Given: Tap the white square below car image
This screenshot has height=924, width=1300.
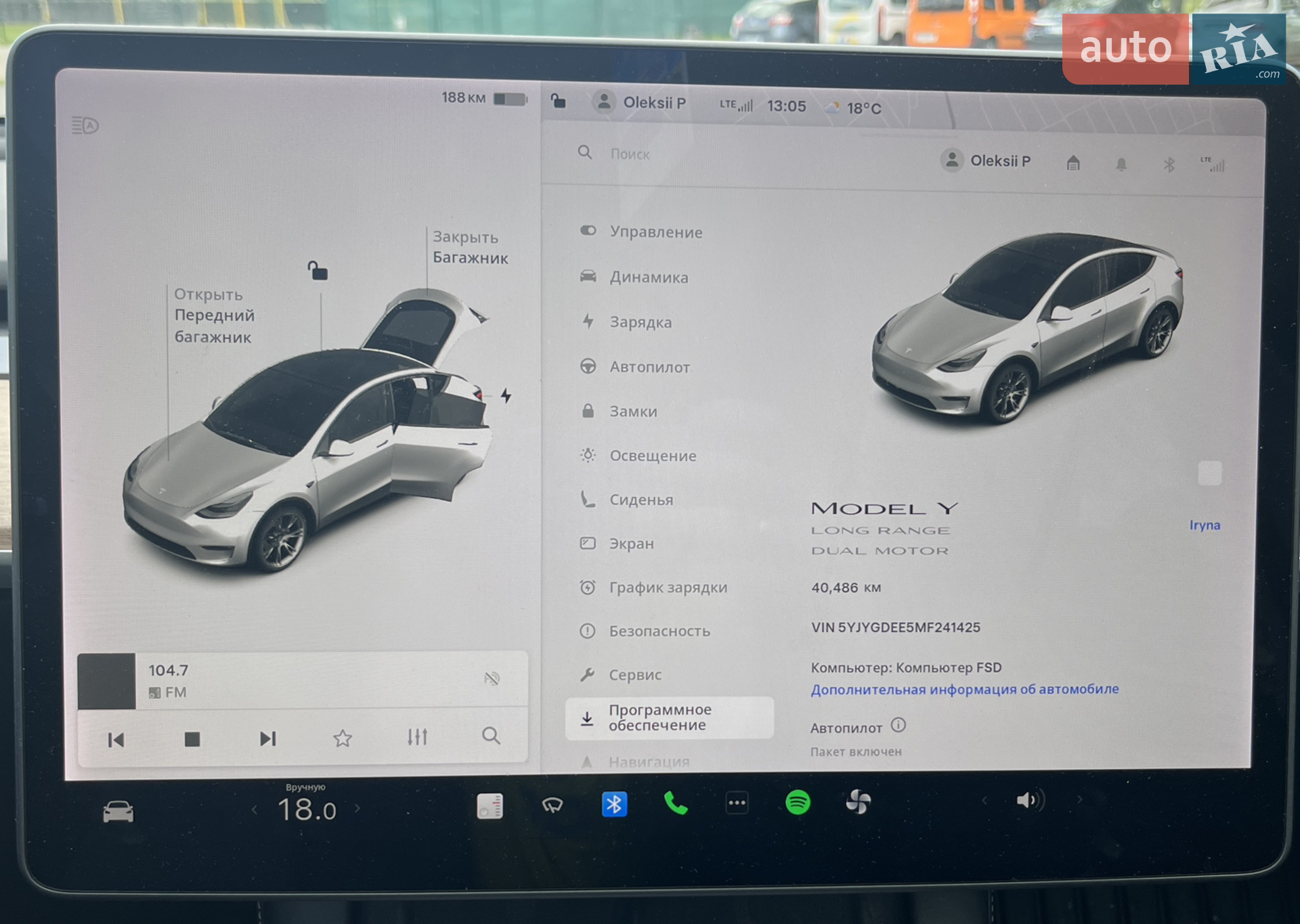Looking at the screenshot, I should pyautogui.click(x=1209, y=473).
